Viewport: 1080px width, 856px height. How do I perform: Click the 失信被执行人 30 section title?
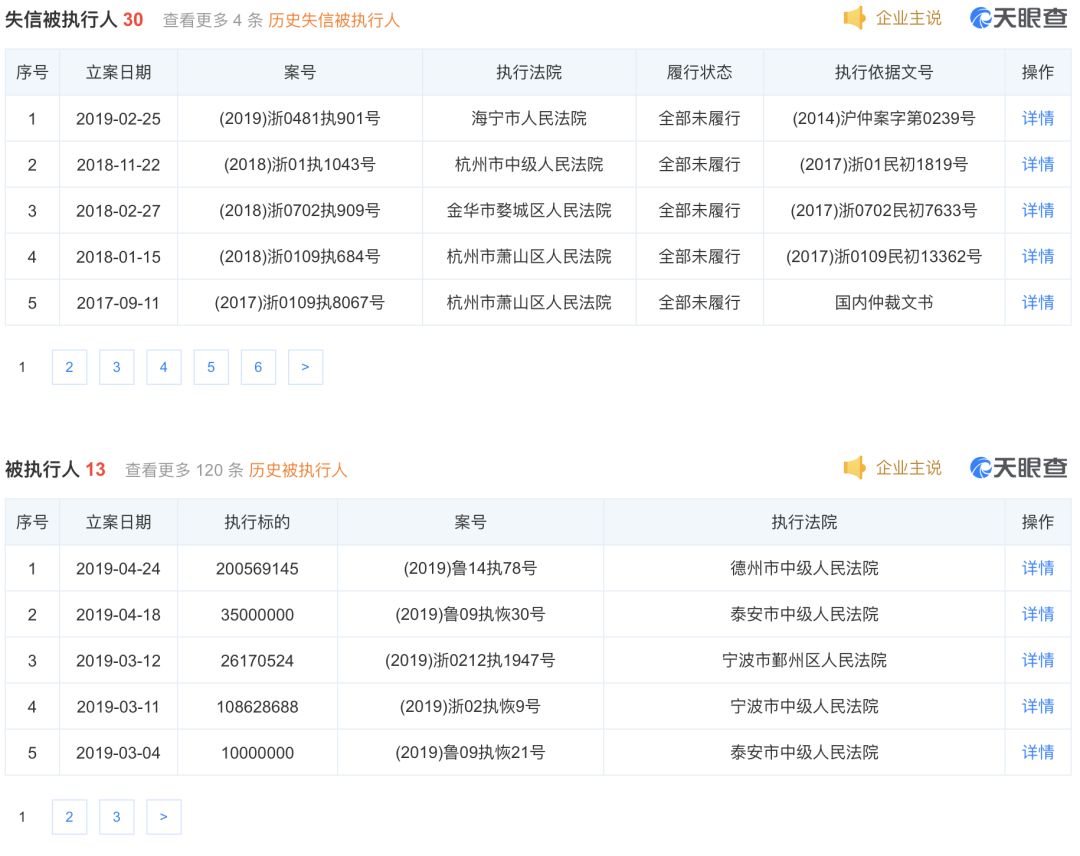(74, 20)
